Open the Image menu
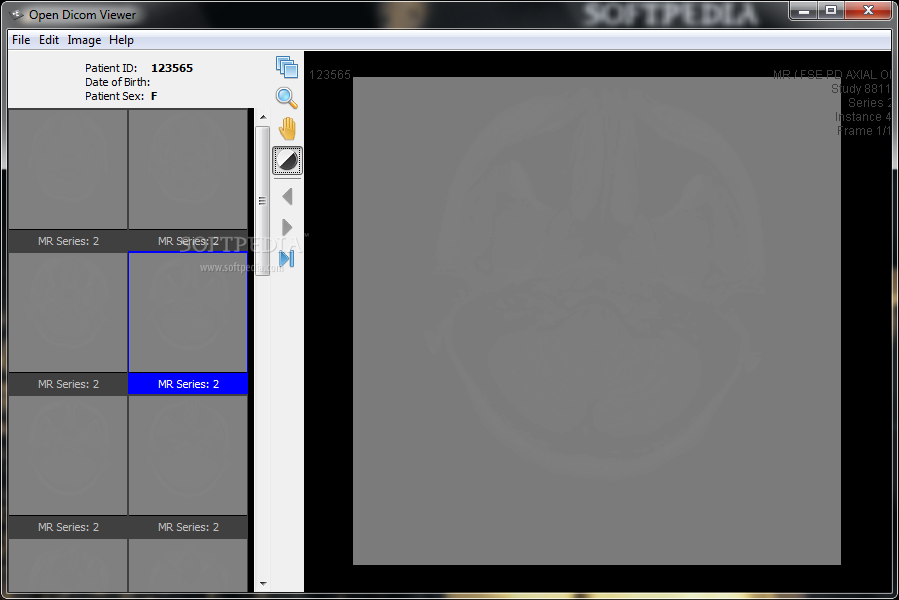 [x=84, y=40]
